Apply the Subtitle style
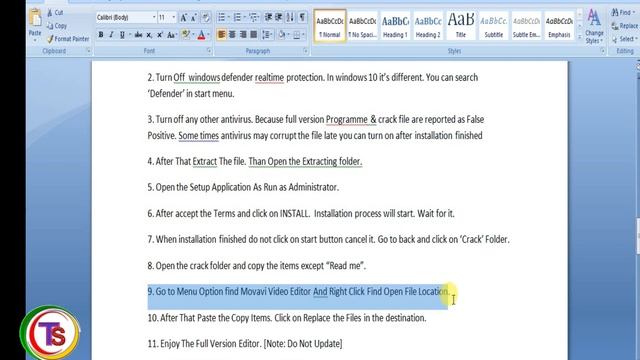This screenshot has width=640, height=360. click(x=493, y=26)
